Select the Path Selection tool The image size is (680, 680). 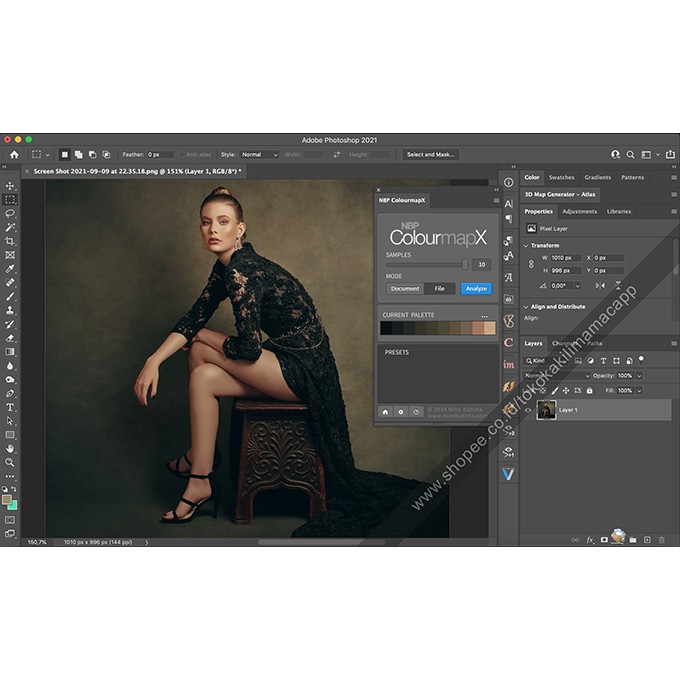(10, 421)
